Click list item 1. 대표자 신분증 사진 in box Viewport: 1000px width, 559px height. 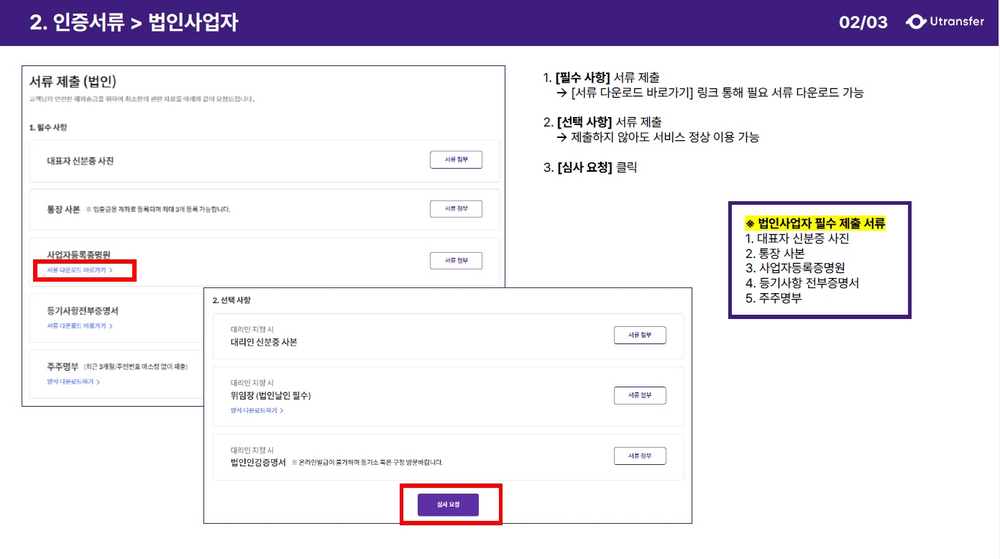click(x=797, y=238)
